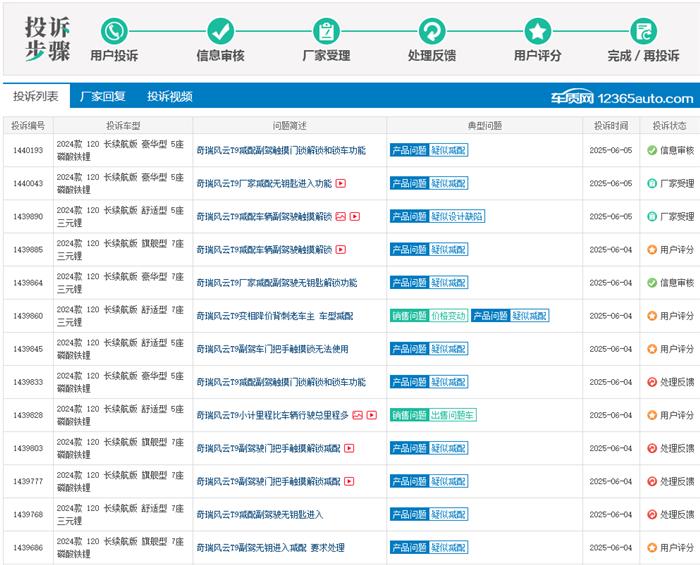
Task: Click 处理反馈 status icon in row 1439833
Action: coord(652,382)
